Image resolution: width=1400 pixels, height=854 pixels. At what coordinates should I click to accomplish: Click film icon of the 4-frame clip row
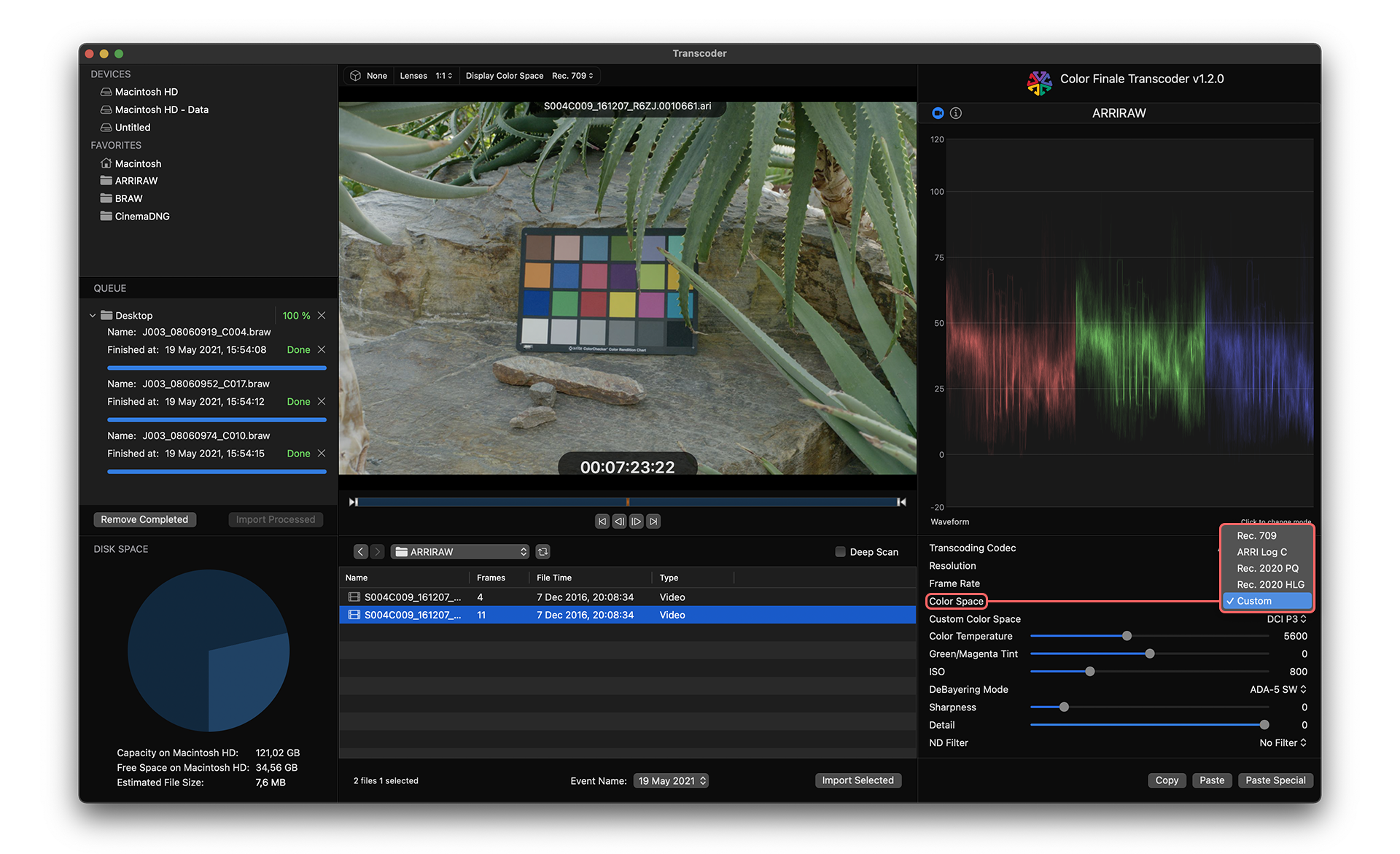pyautogui.click(x=354, y=597)
